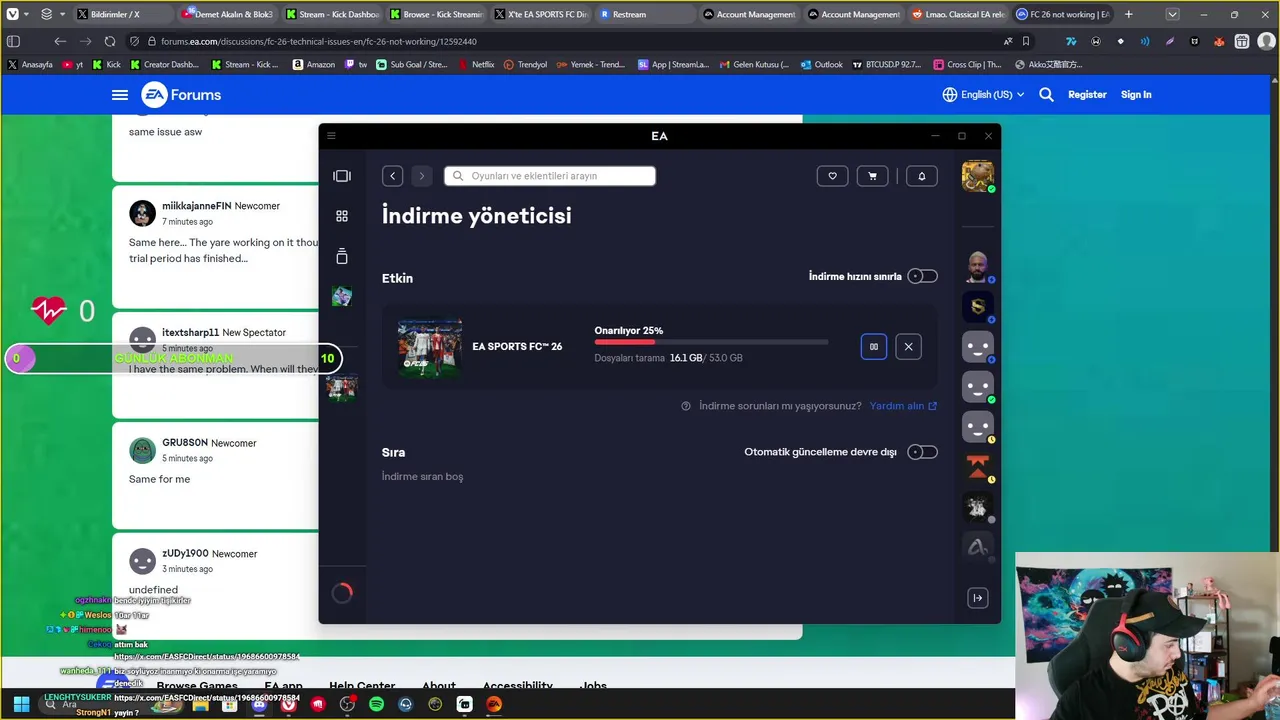
Task: Pause the EA SPORTS FC 26 repair
Action: [874, 347]
